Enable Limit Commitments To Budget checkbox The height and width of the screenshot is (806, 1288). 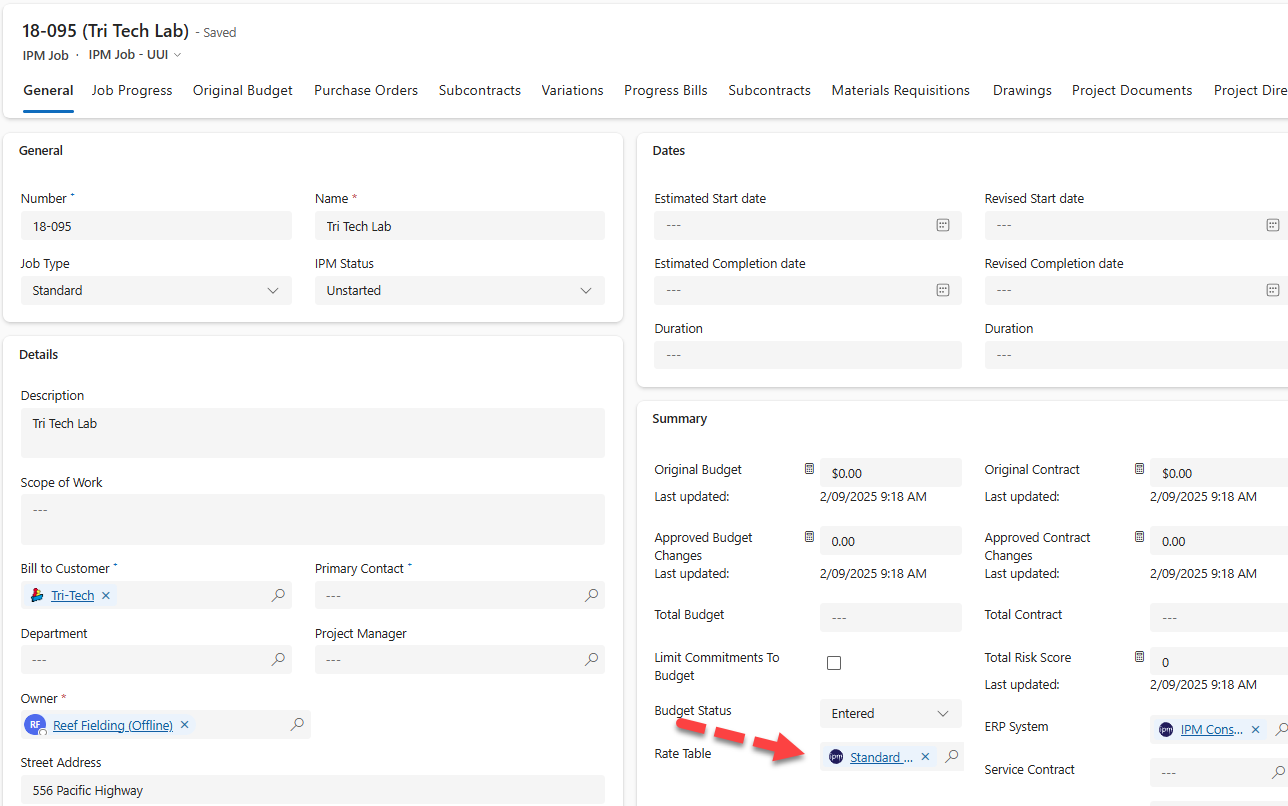click(834, 663)
